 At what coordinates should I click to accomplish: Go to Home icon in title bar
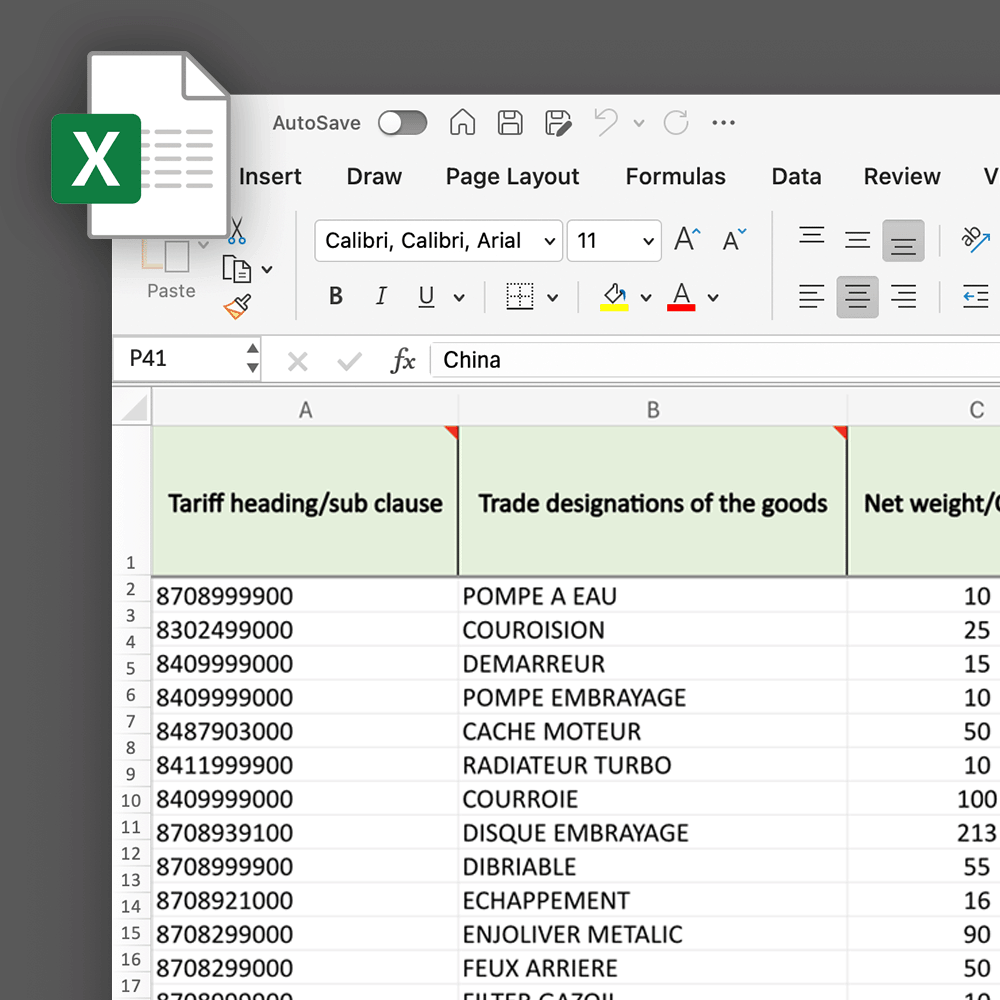click(x=462, y=122)
